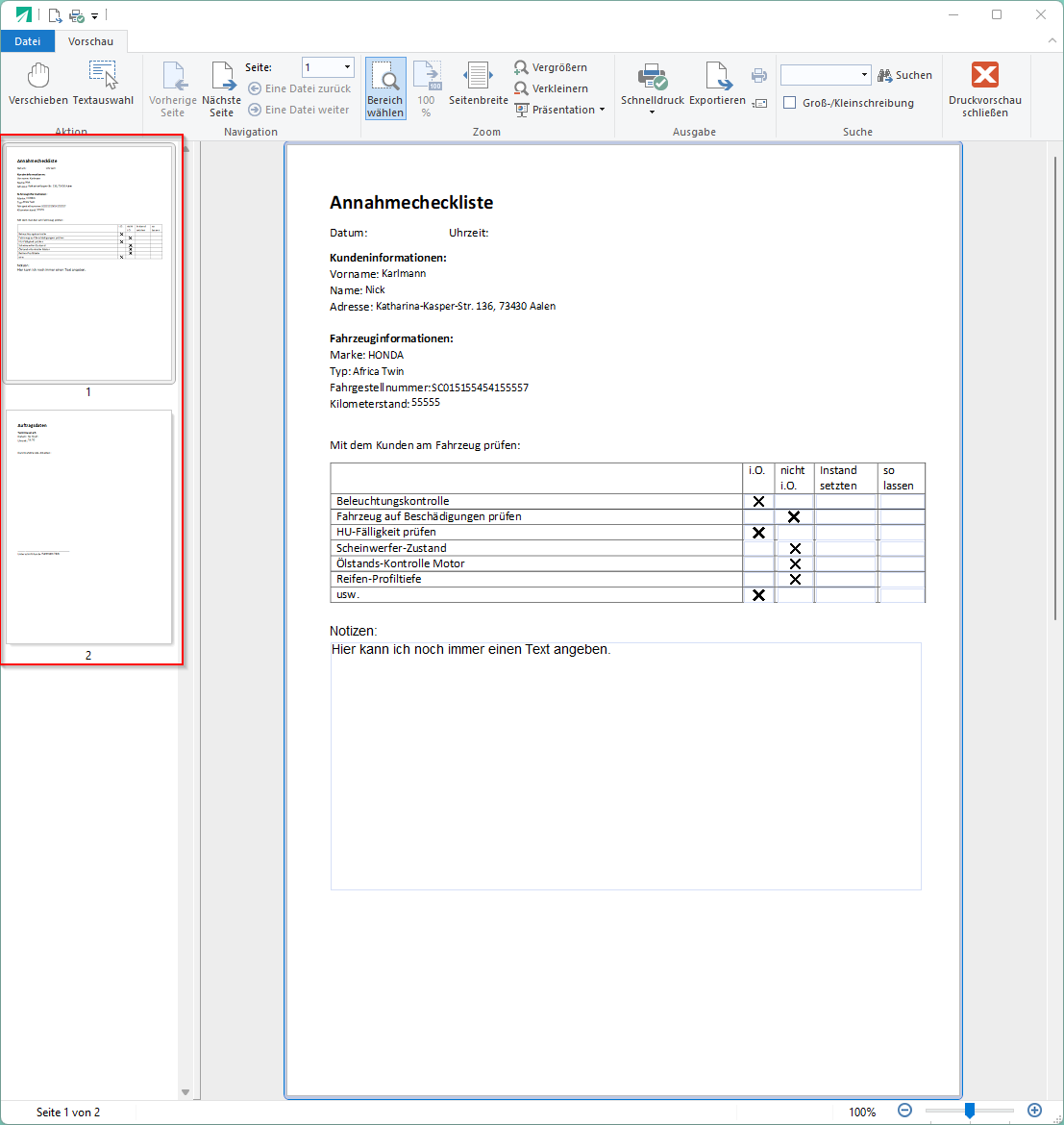This screenshot has width=1064, height=1125.
Task: Open the Seite page number dropdown
Action: pyautogui.click(x=348, y=67)
